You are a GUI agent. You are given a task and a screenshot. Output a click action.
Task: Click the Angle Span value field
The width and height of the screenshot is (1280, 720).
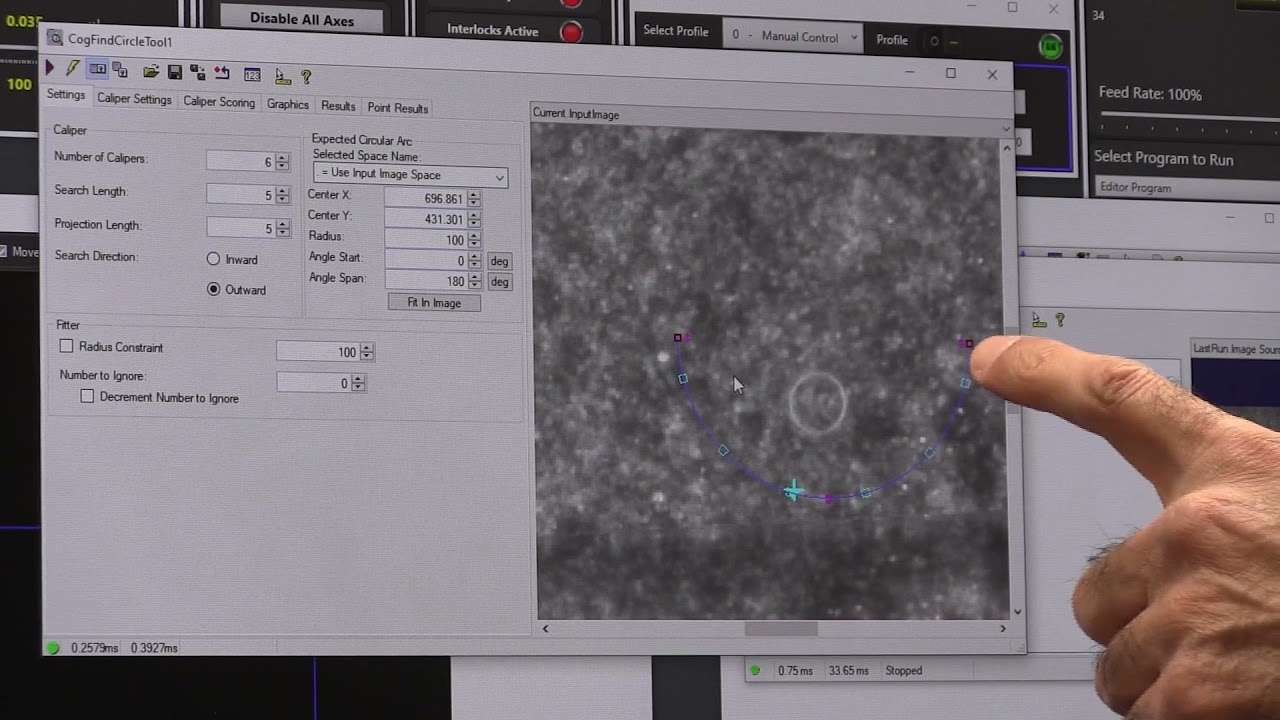click(425, 282)
